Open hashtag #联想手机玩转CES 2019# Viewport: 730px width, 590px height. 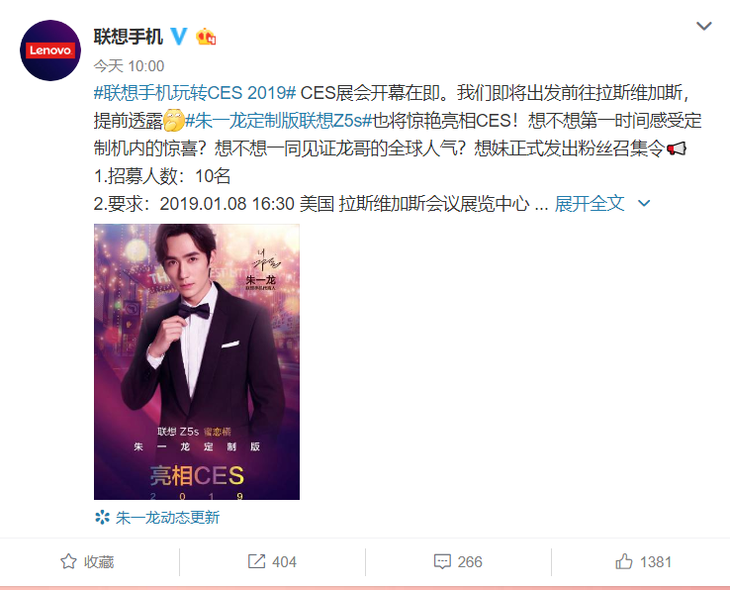pos(195,93)
